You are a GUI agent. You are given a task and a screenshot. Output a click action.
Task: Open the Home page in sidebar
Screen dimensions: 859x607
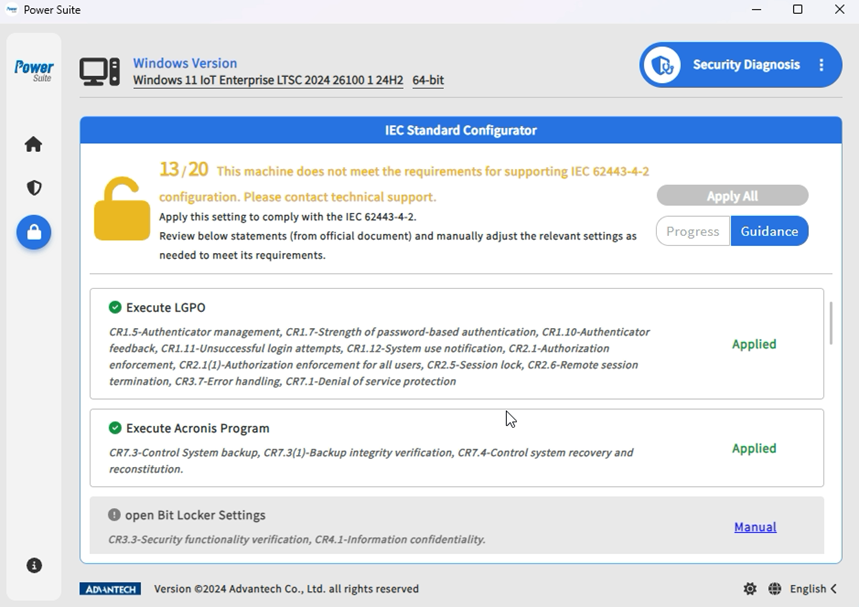pyautogui.click(x=33, y=144)
